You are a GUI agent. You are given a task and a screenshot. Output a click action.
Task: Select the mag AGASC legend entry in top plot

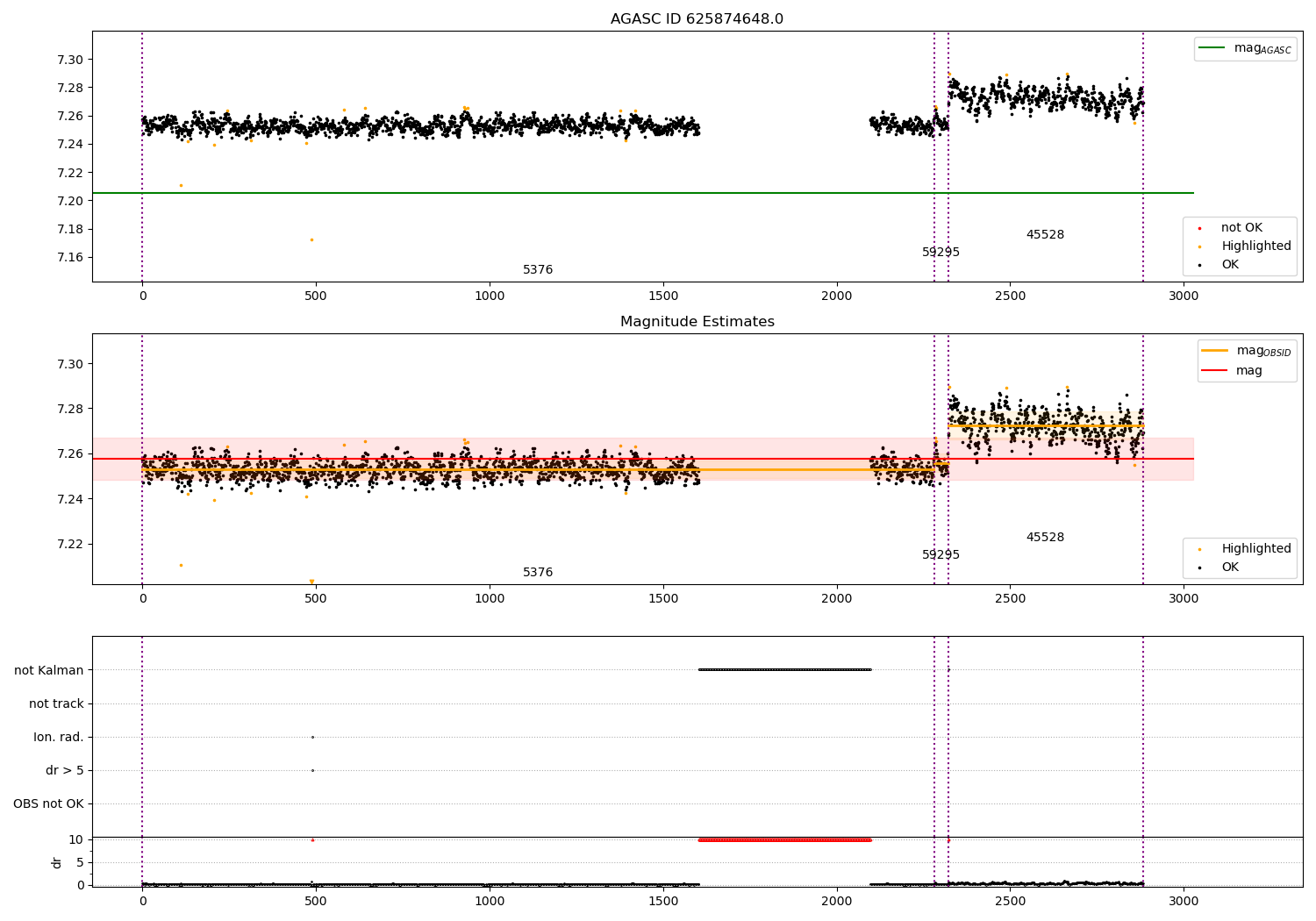pos(1245,48)
